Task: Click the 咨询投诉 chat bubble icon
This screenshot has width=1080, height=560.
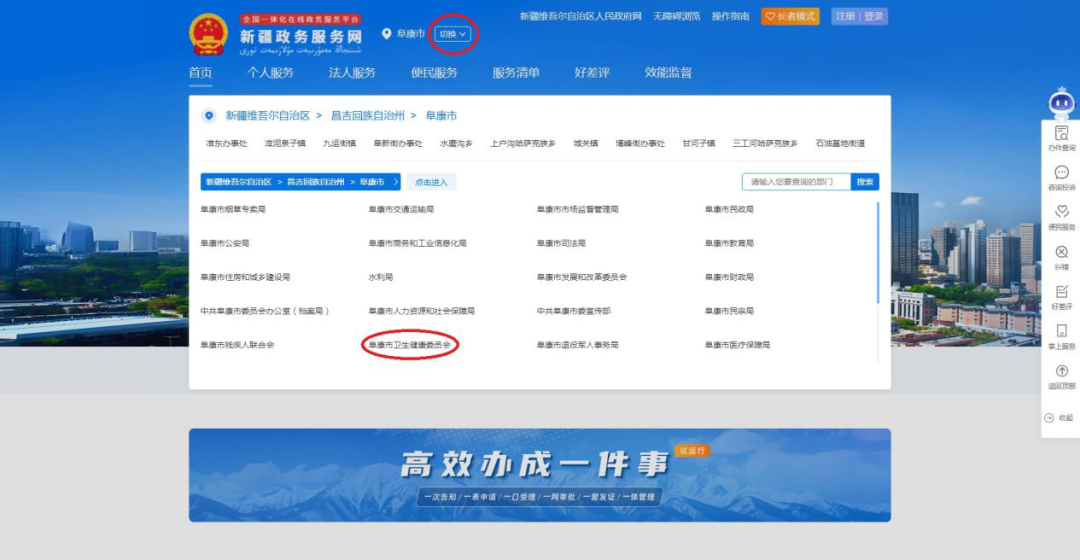Action: [x=1061, y=178]
